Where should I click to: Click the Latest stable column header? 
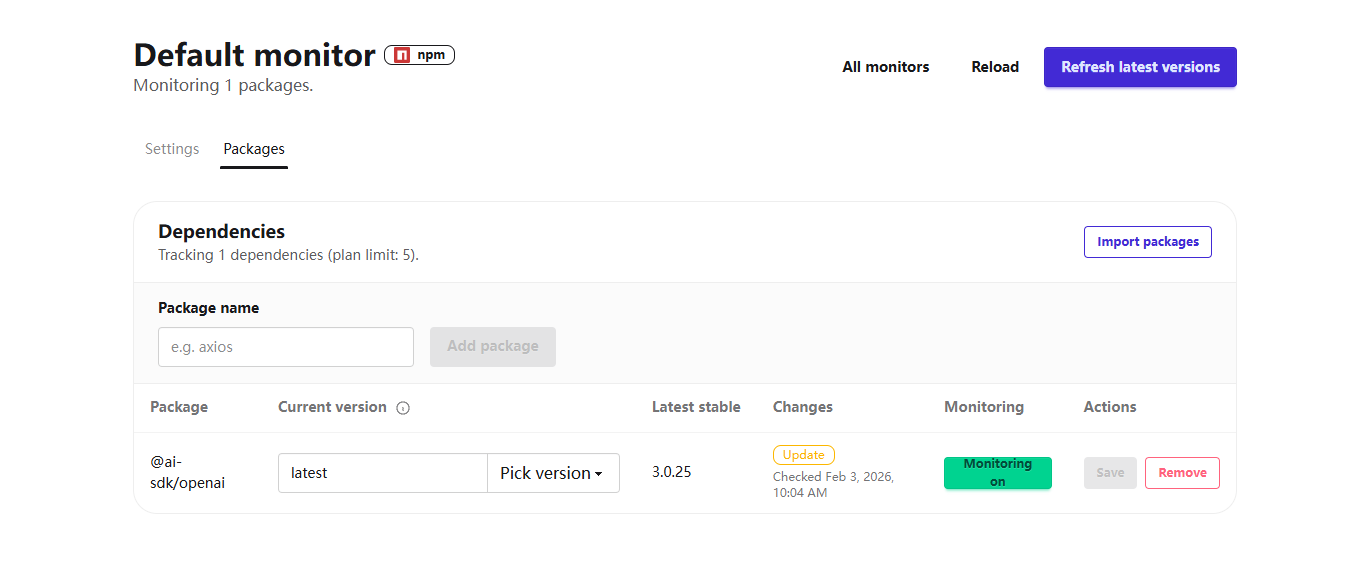click(696, 407)
